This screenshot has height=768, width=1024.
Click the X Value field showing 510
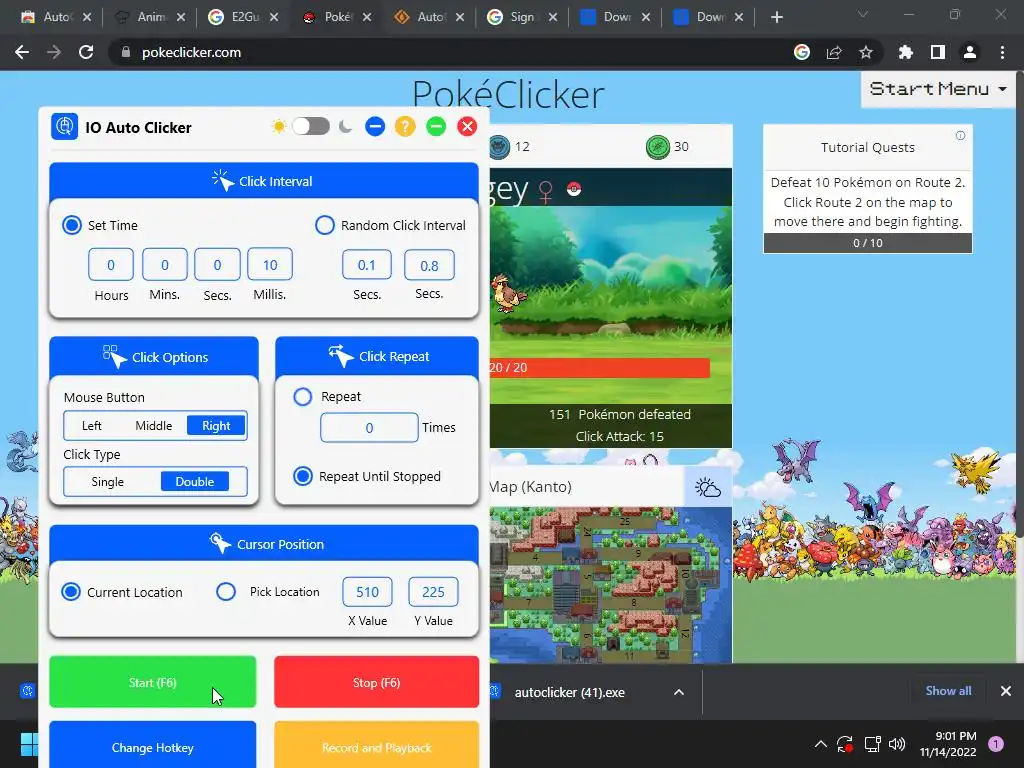(368, 592)
